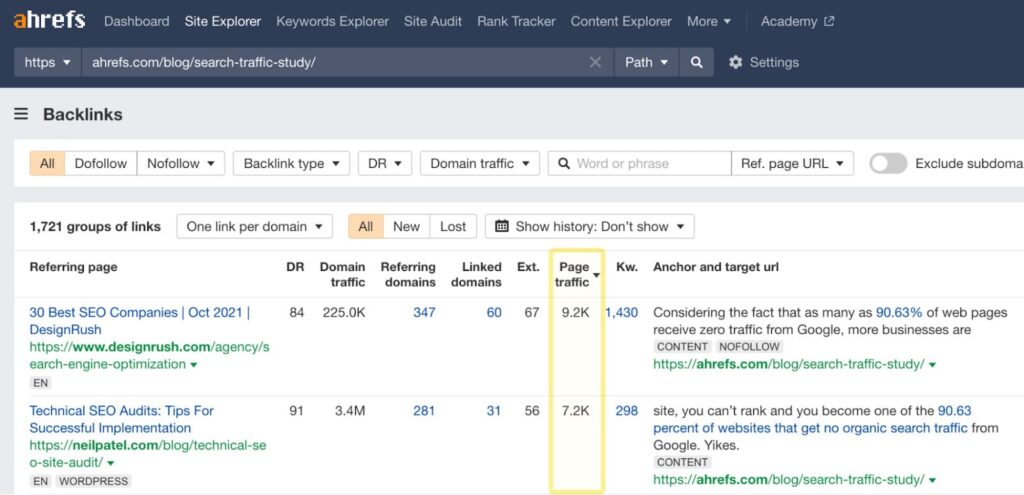Expand designrush.com referring URL caret

[x=193, y=365]
